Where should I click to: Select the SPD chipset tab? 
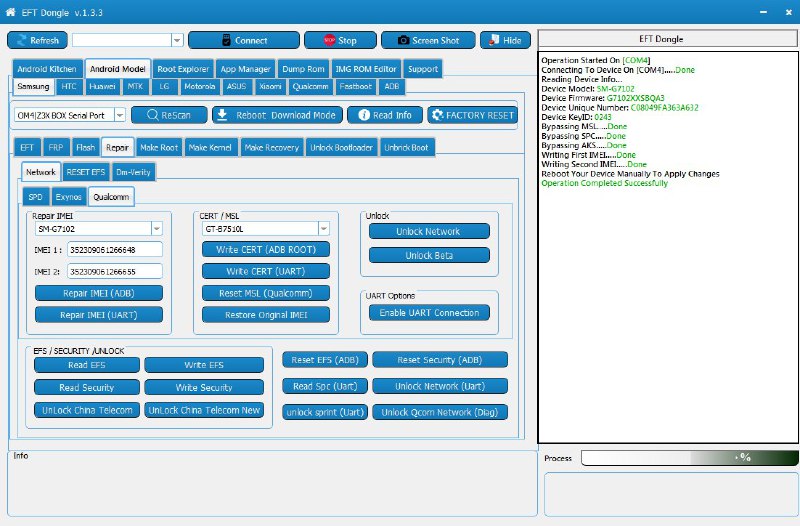click(36, 197)
